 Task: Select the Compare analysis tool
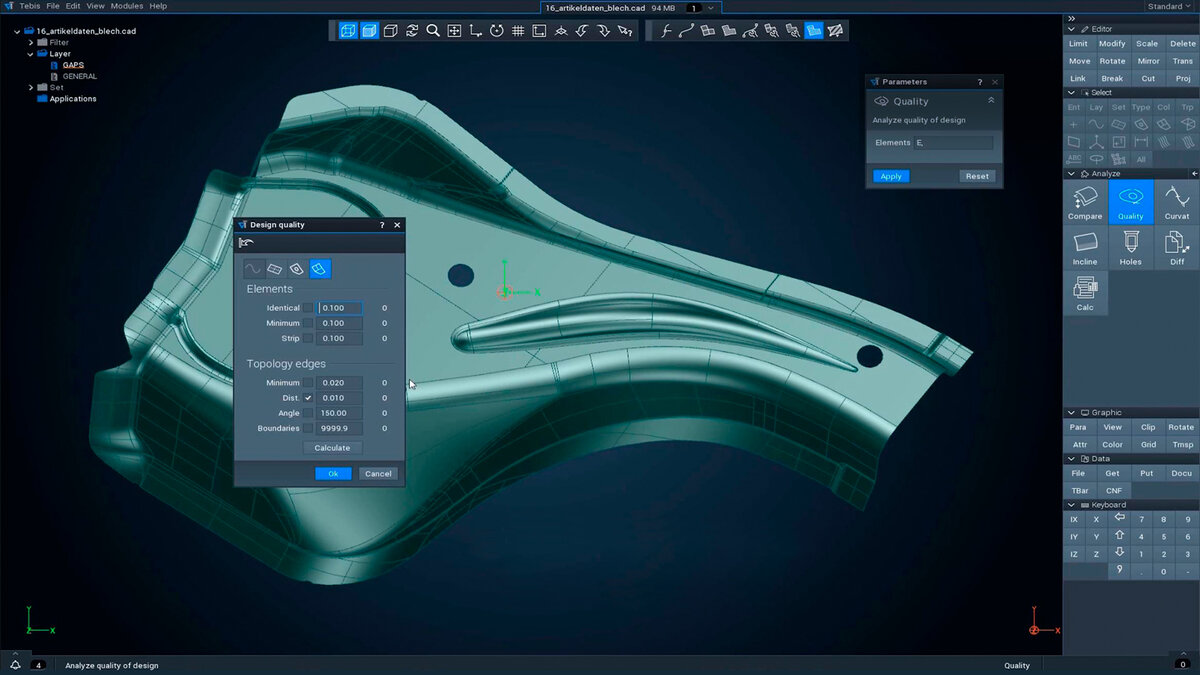pos(1085,201)
